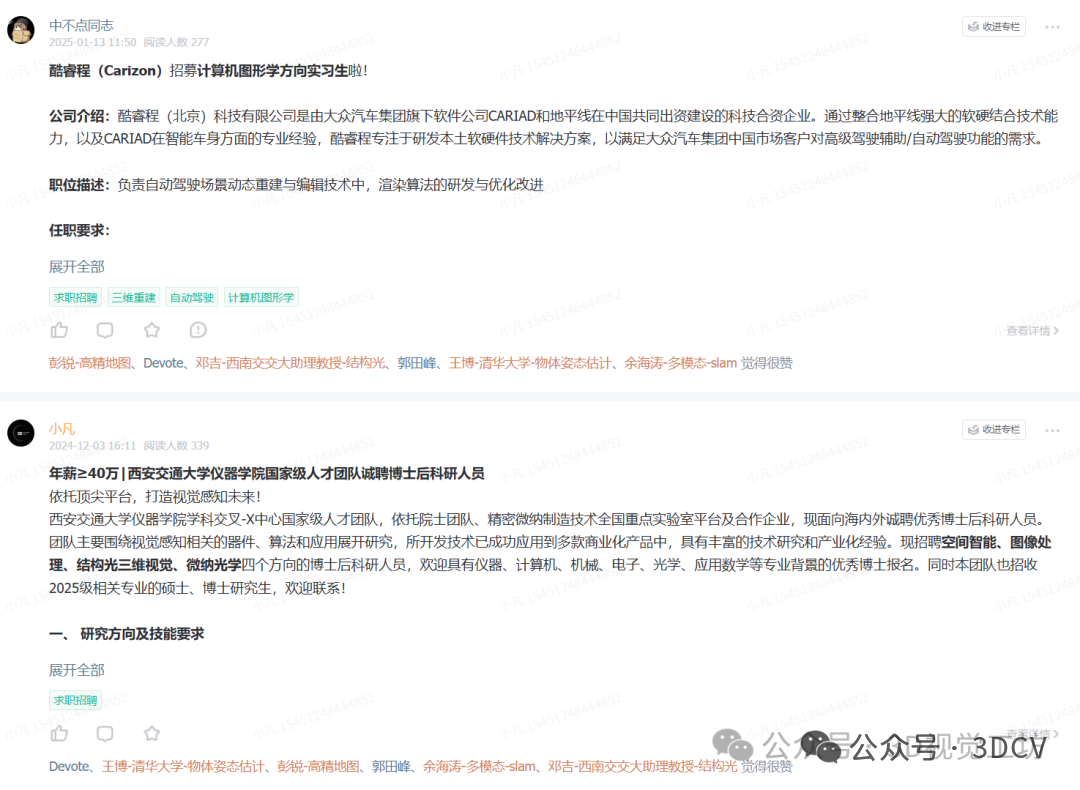Open liker 王博-清华大学-物体姿态估计 on 小凡's post

183,766
